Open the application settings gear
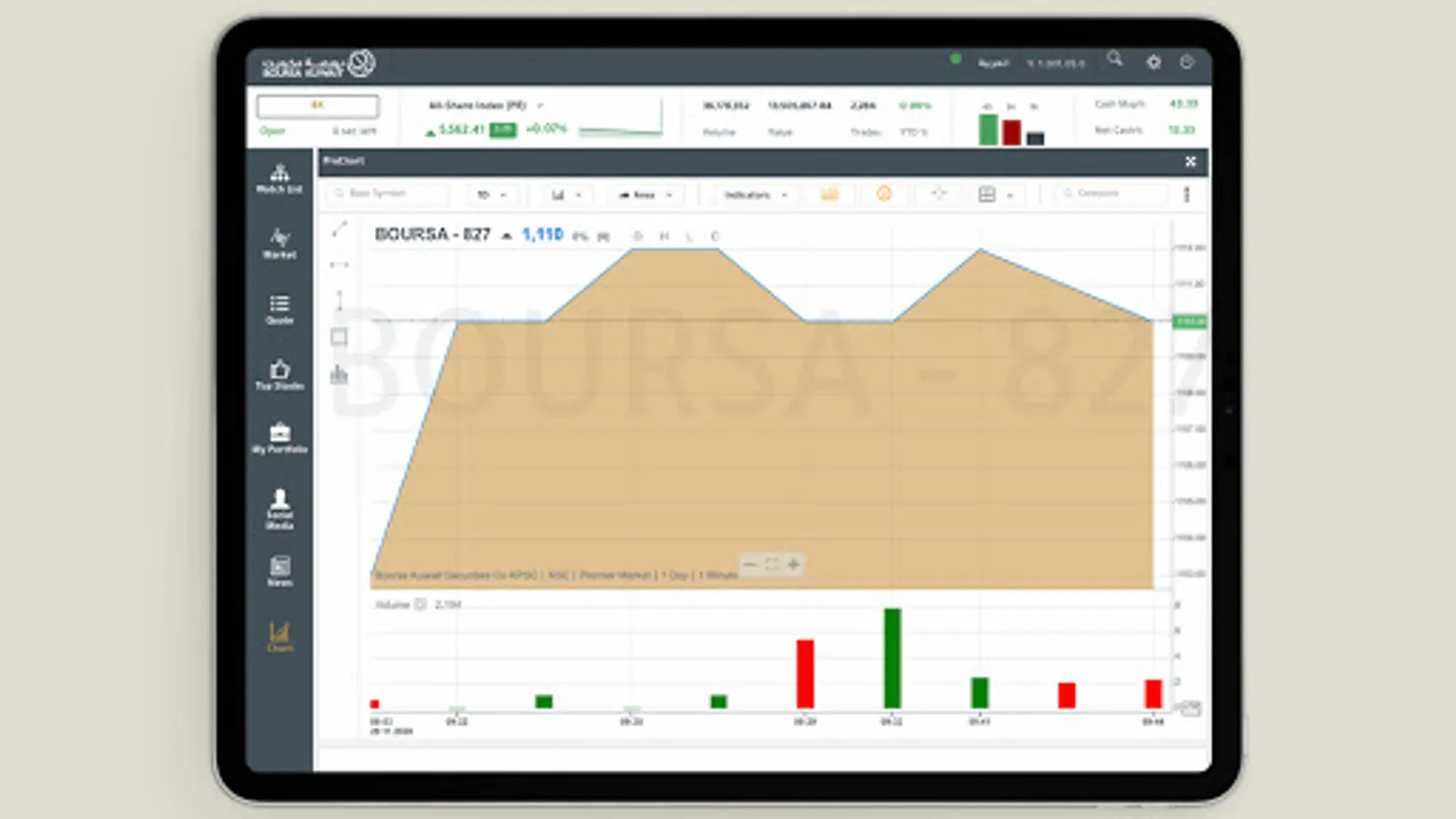This screenshot has width=1456, height=819. [x=1153, y=62]
